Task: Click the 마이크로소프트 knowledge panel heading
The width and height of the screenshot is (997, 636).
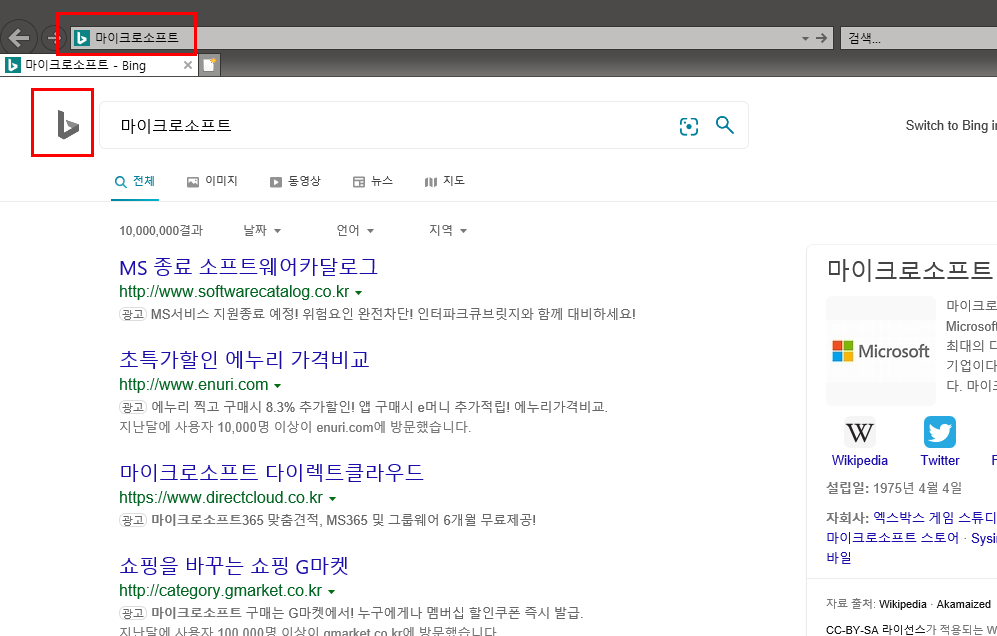Action: coord(909,270)
